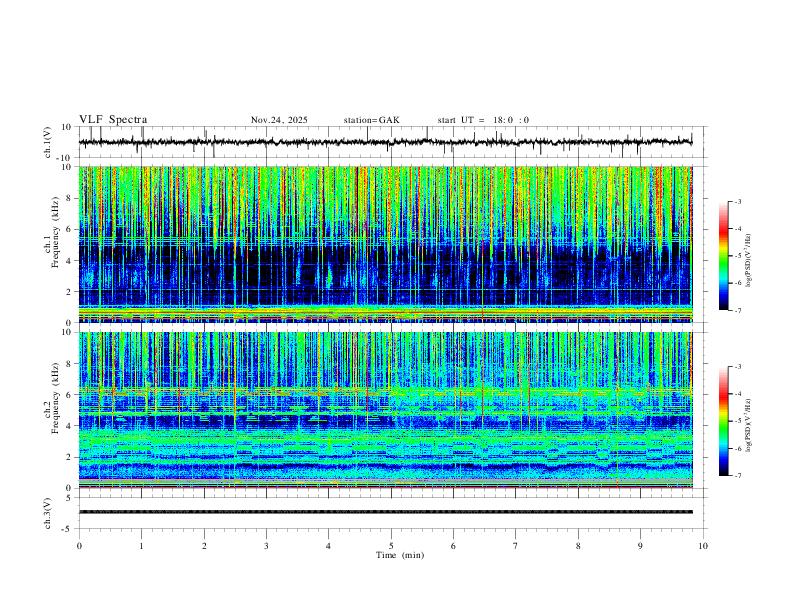Click the "Time (min)" axis label
The width and height of the screenshot is (792, 612).
click(400, 555)
